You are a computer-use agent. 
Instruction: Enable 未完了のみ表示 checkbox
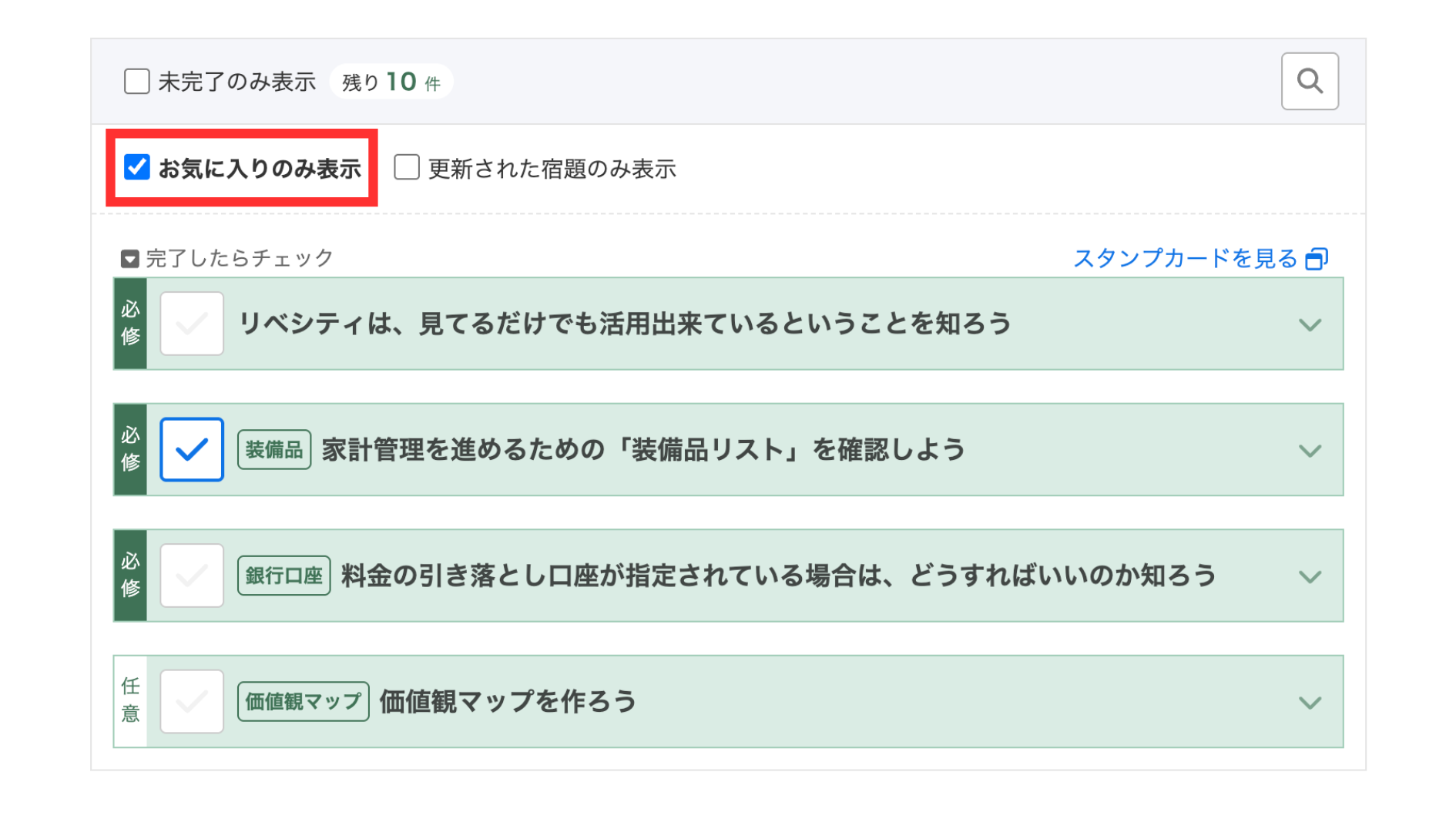(137, 81)
